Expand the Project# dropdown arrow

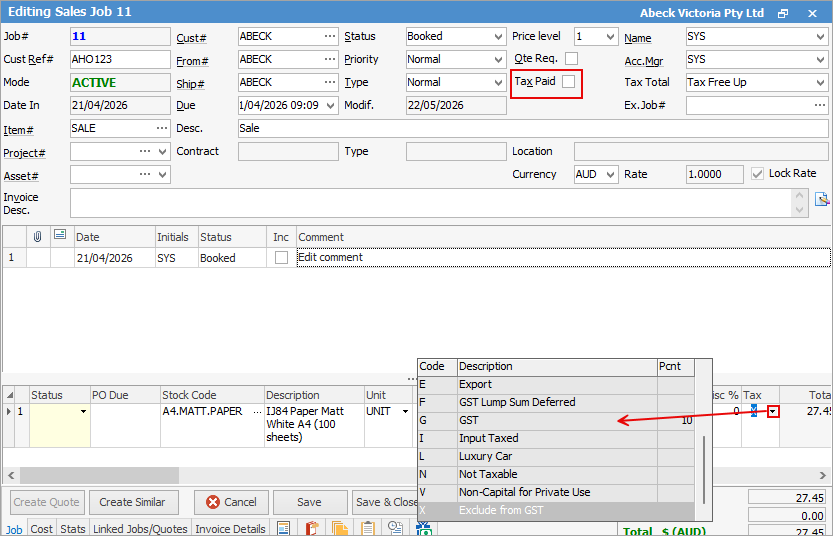[163, 151]
